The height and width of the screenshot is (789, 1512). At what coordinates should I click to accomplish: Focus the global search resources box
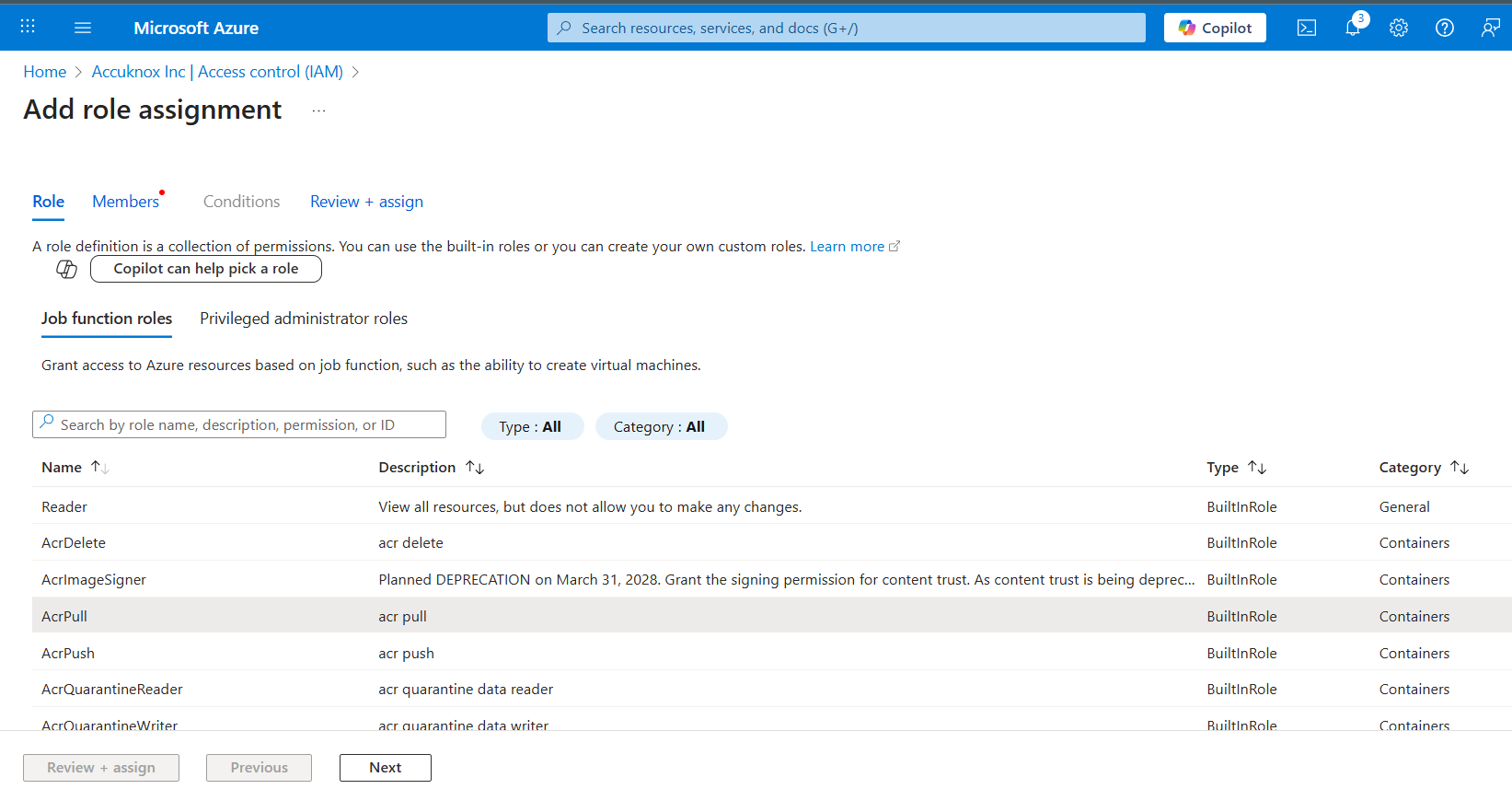(x=847, y=28)
